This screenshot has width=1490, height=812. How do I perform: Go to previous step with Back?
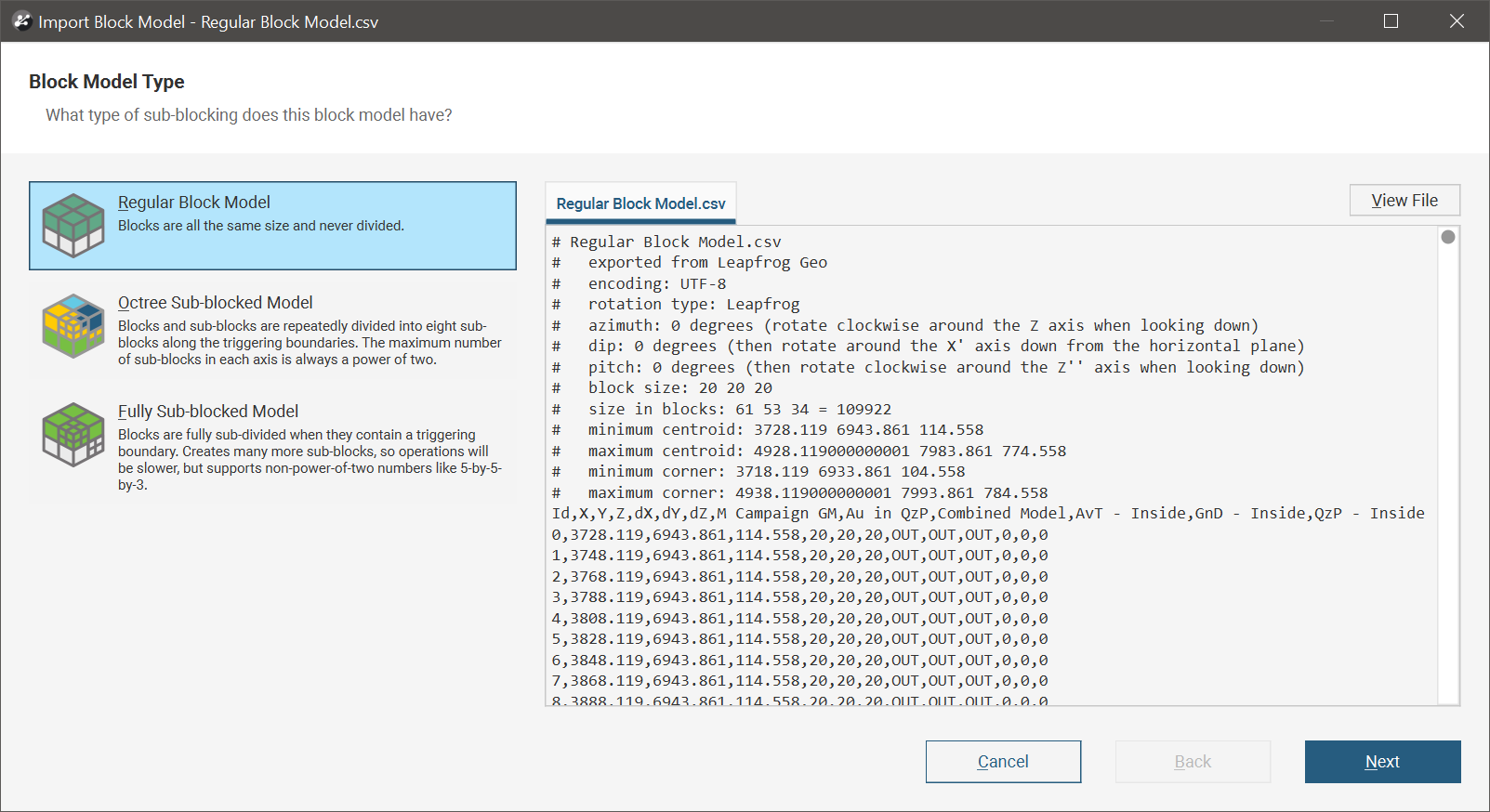point(1192,762)
